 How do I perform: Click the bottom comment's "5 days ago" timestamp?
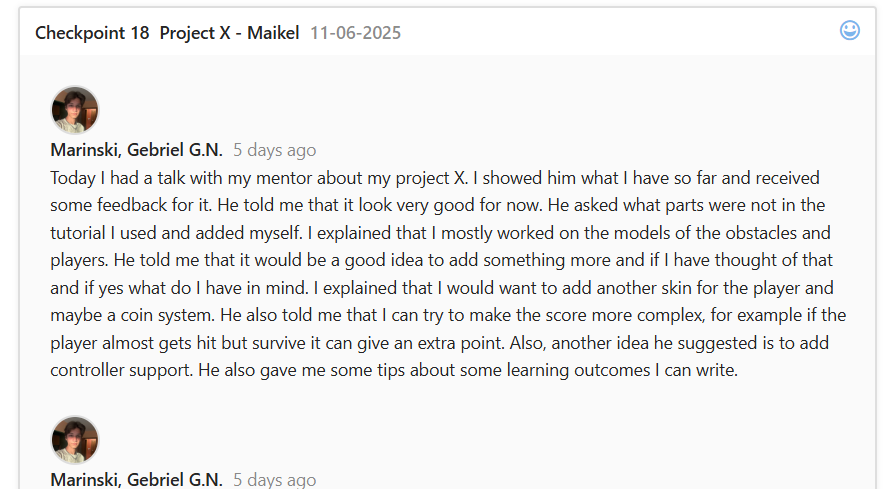click(274, 479)
